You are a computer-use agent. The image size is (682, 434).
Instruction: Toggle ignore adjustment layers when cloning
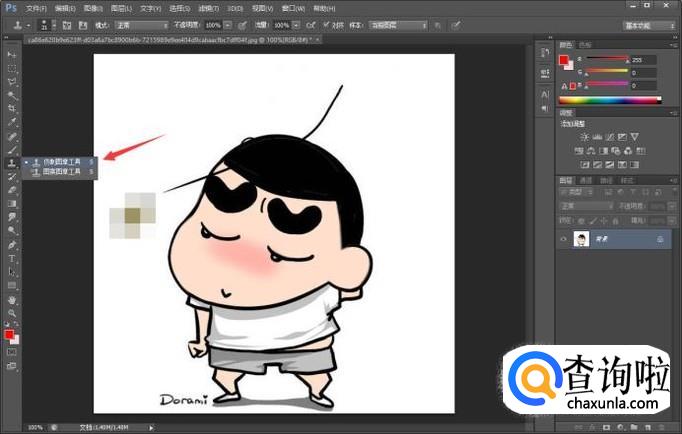pyautogui.click(x=438, y=25)
